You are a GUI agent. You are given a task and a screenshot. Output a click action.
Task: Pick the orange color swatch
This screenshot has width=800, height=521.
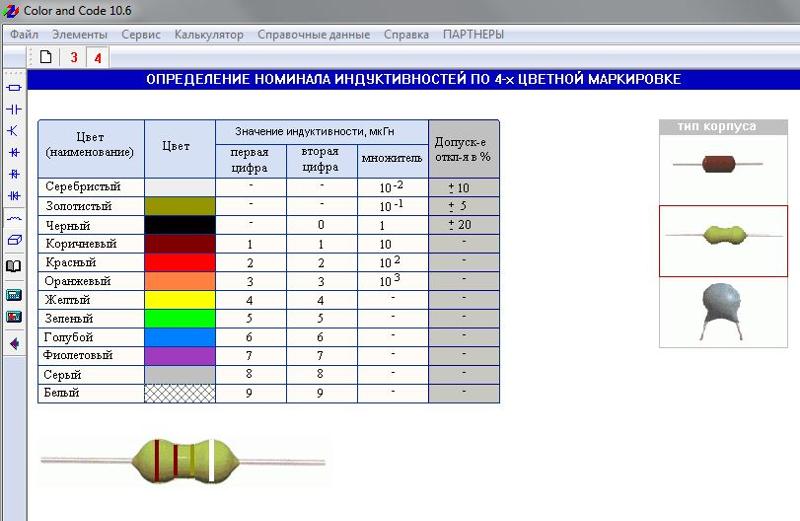180,281
